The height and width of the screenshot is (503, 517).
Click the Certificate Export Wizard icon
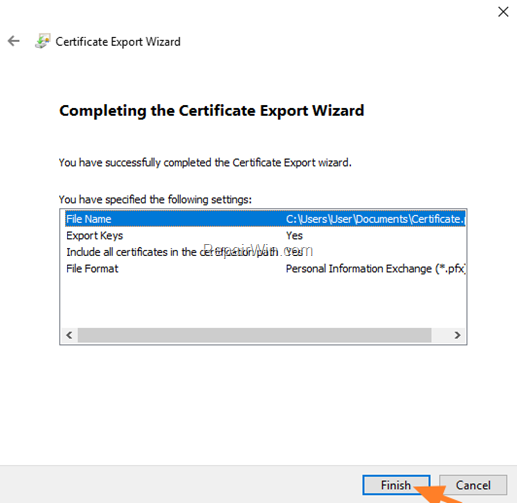(x=43, y=41)
